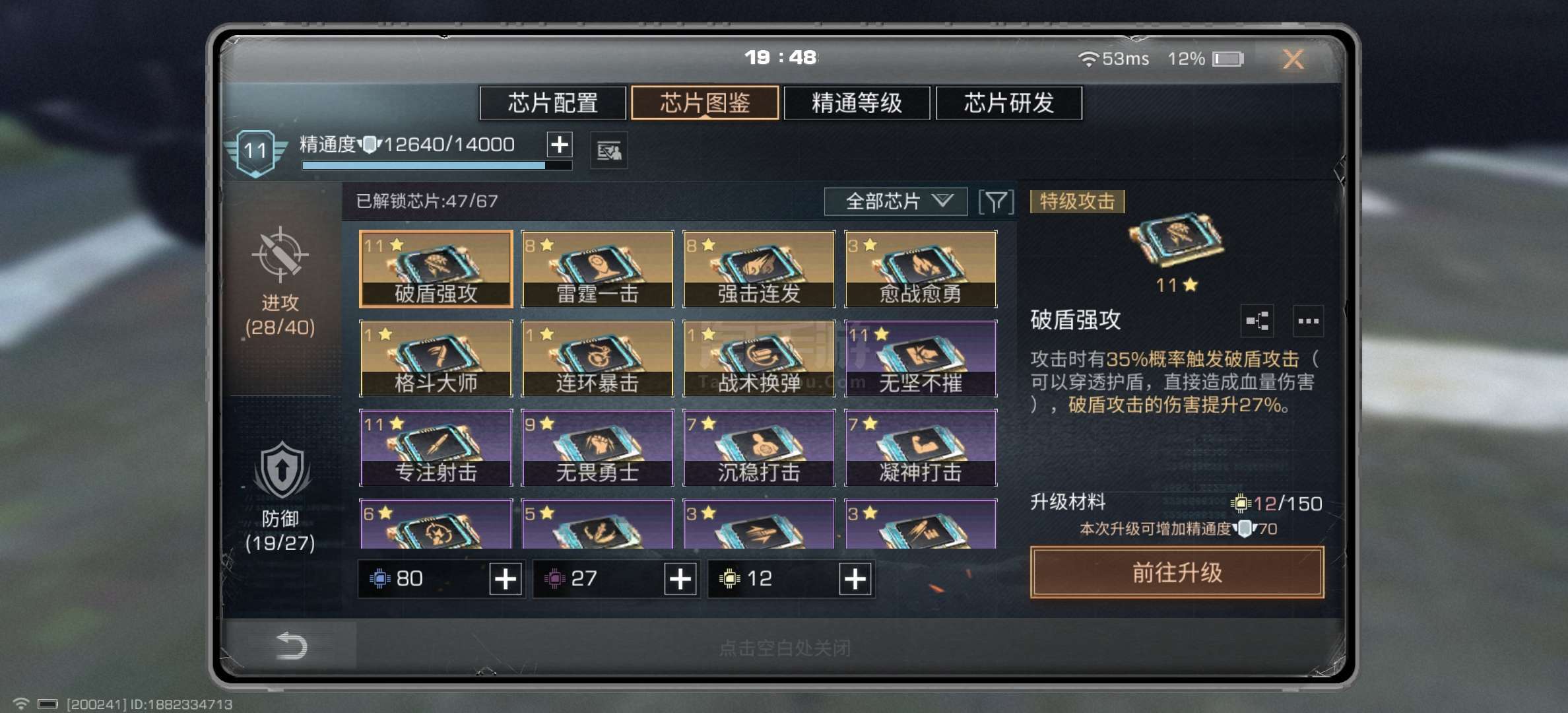Add purple chip material (27) with plus
Image resolution: width=1568 pixels, height=713 pixels.
(680, 579)
